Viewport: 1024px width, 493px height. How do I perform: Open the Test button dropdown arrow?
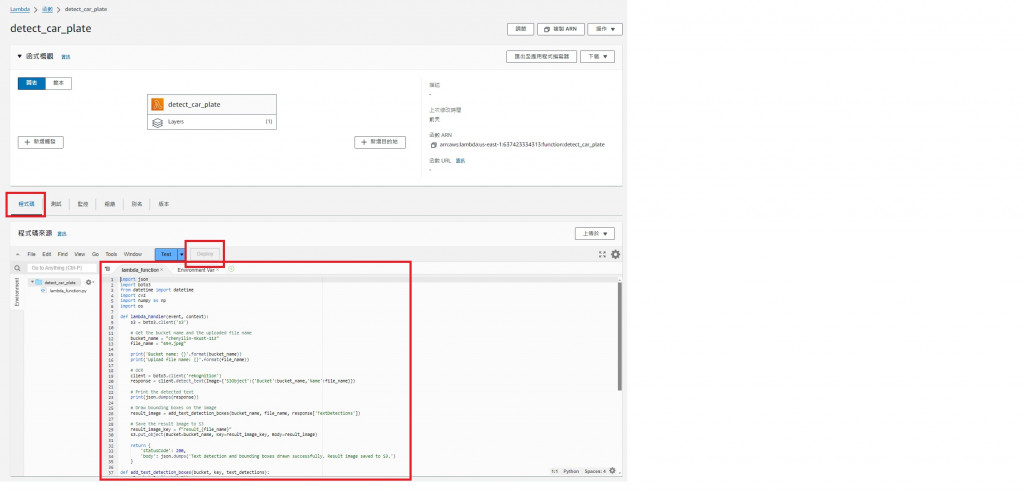coord(181,254)
